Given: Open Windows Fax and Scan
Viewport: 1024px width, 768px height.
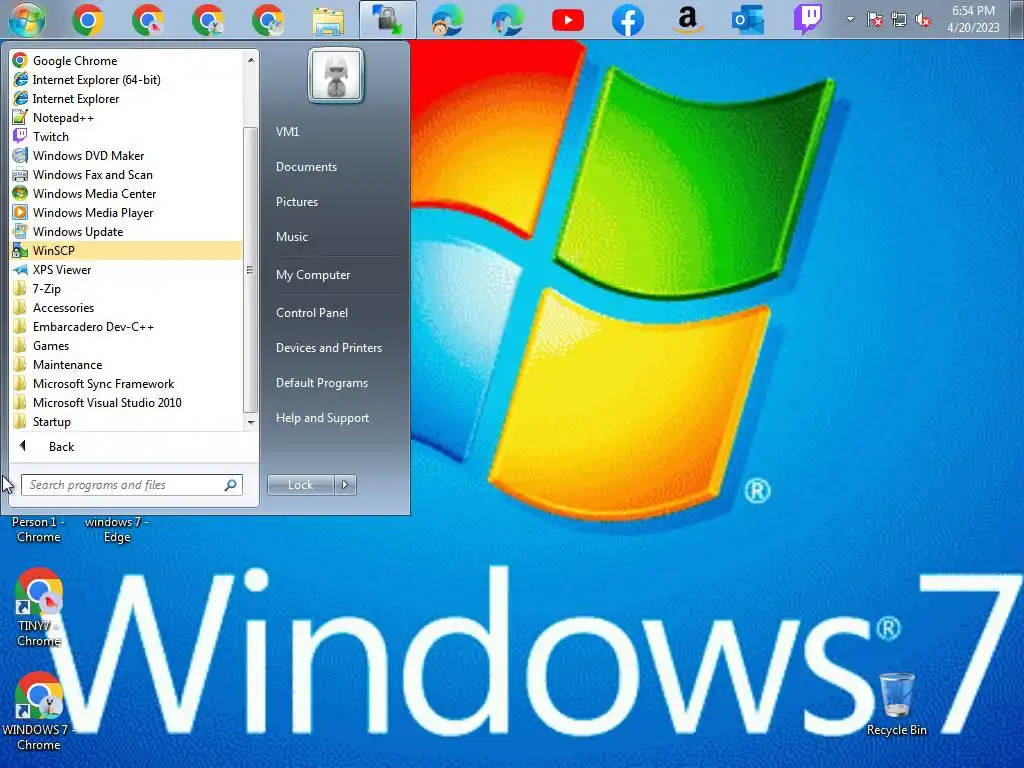Looking at the screenshot, I should point(127,174).
